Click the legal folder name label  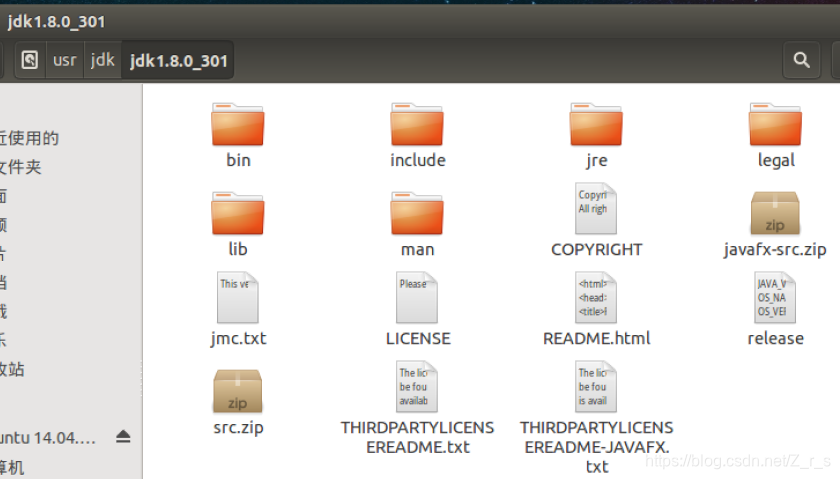pyautogui.click(x=776, y=161)
